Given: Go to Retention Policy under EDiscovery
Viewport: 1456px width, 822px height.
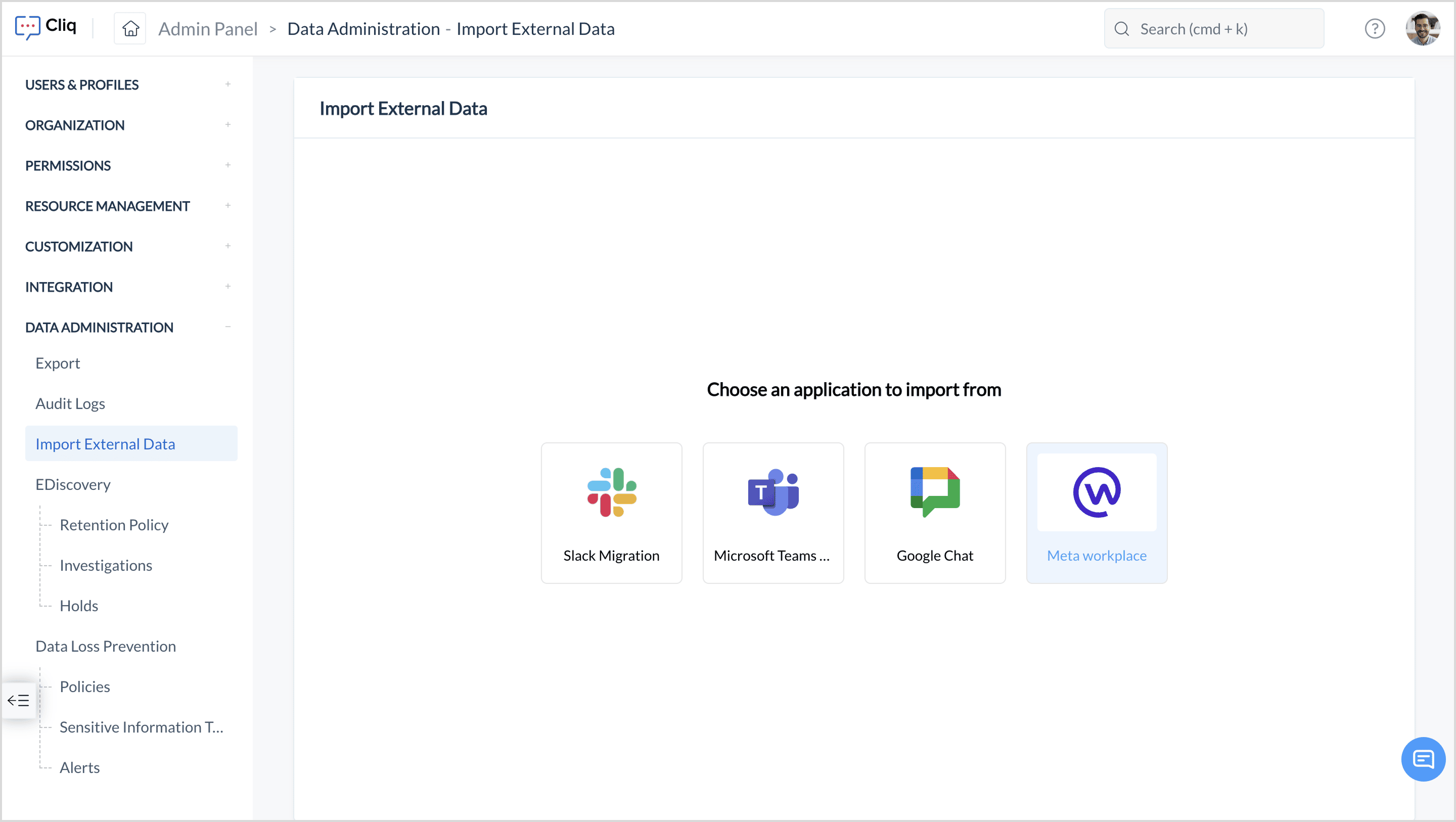Looking at the screenshot, I should pos(114,525).
